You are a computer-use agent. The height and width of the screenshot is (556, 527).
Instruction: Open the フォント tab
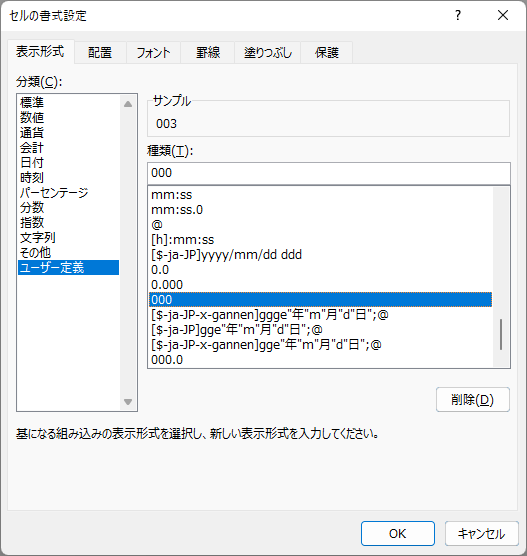click(x=153, y=52)
